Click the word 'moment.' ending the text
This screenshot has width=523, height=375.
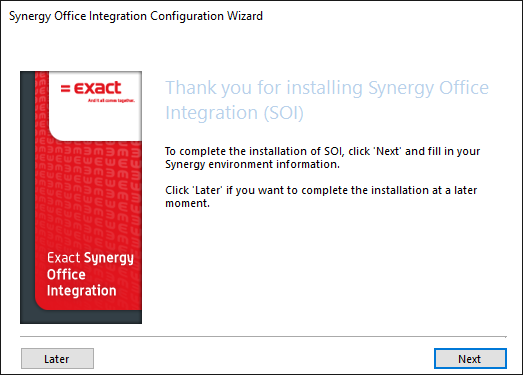point(187,203)
